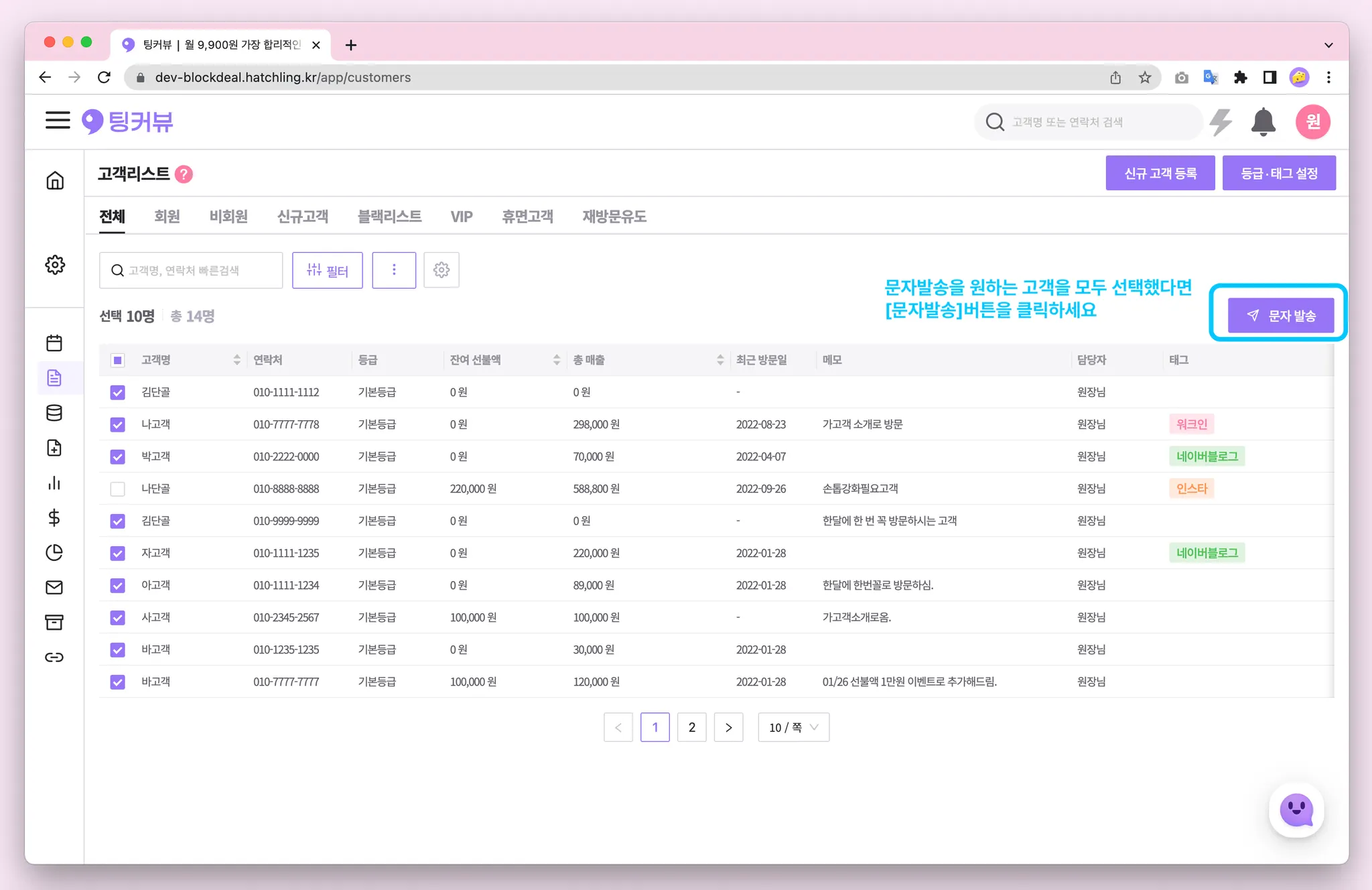Open the 10 / 쪽 page size dropdown

tap(793, 727)
